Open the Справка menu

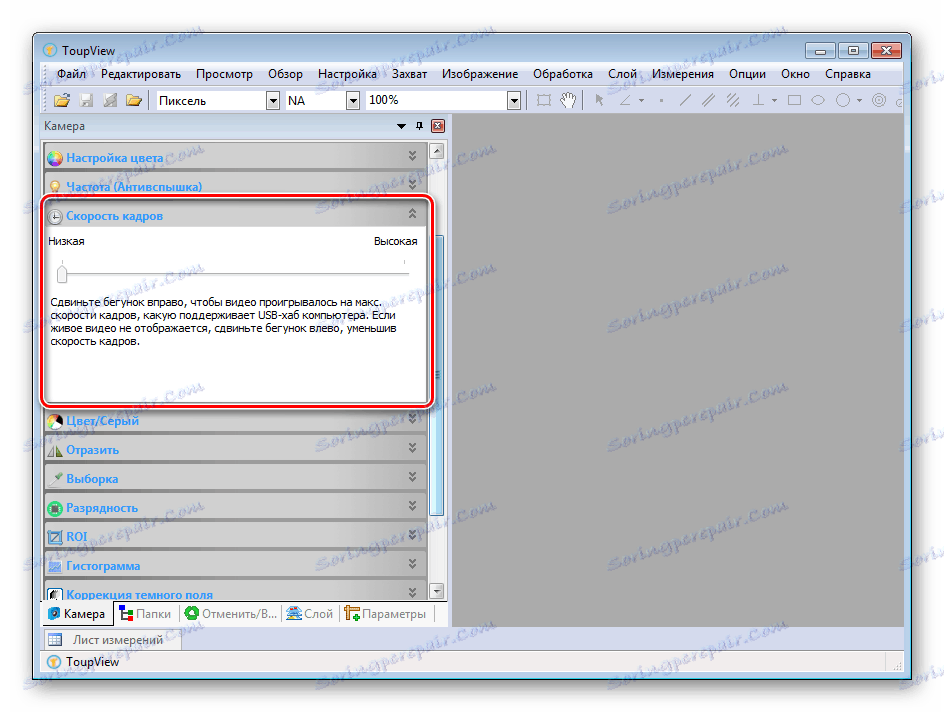[x=848, y=74]
